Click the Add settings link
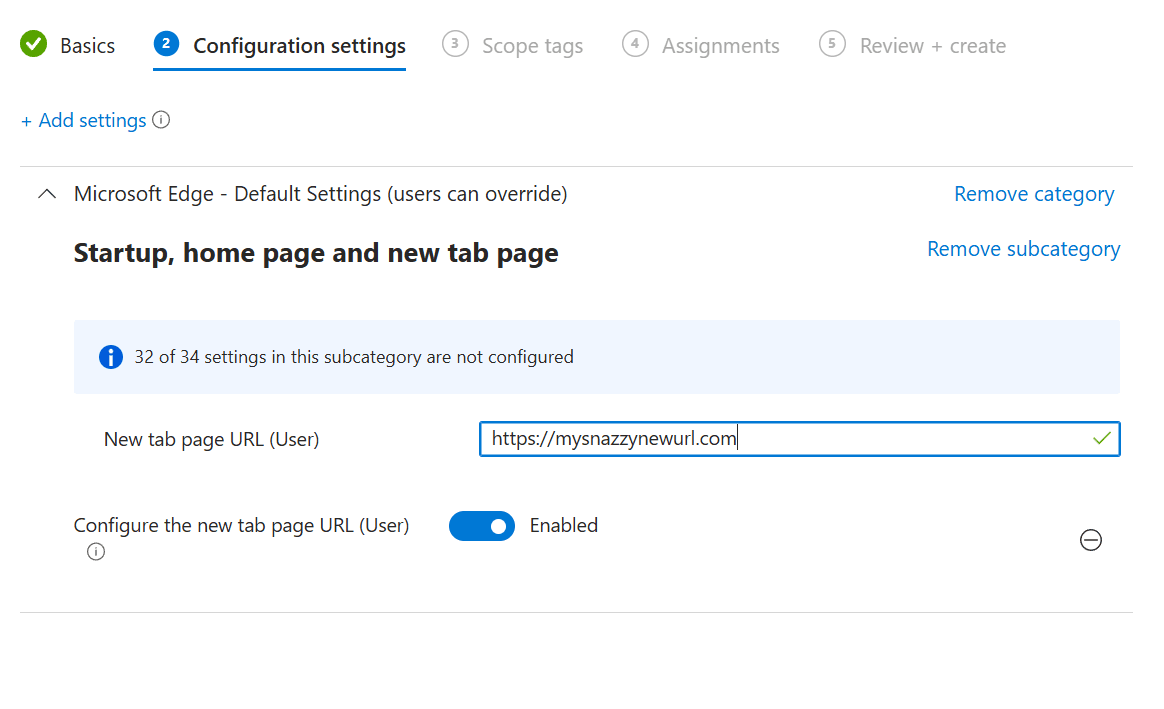This screenshot has width=1164, height=709. click(83, 120)
